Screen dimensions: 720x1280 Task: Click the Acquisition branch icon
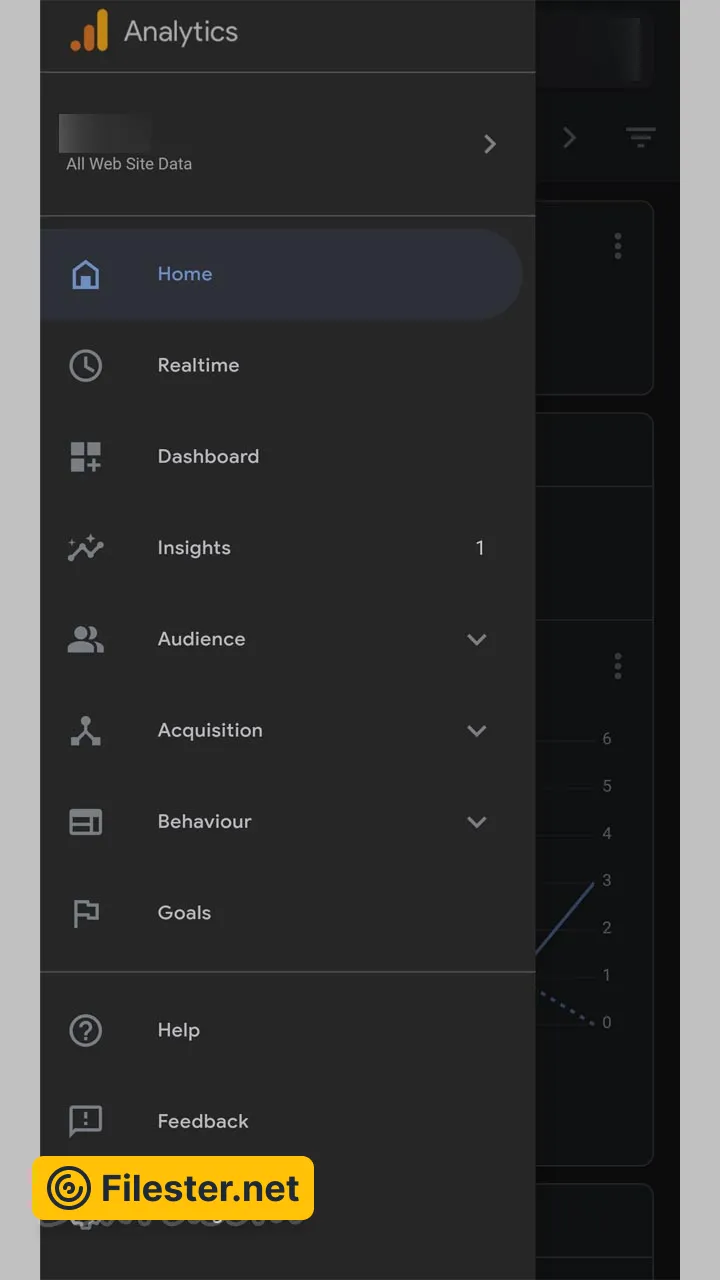coord(86,731)
